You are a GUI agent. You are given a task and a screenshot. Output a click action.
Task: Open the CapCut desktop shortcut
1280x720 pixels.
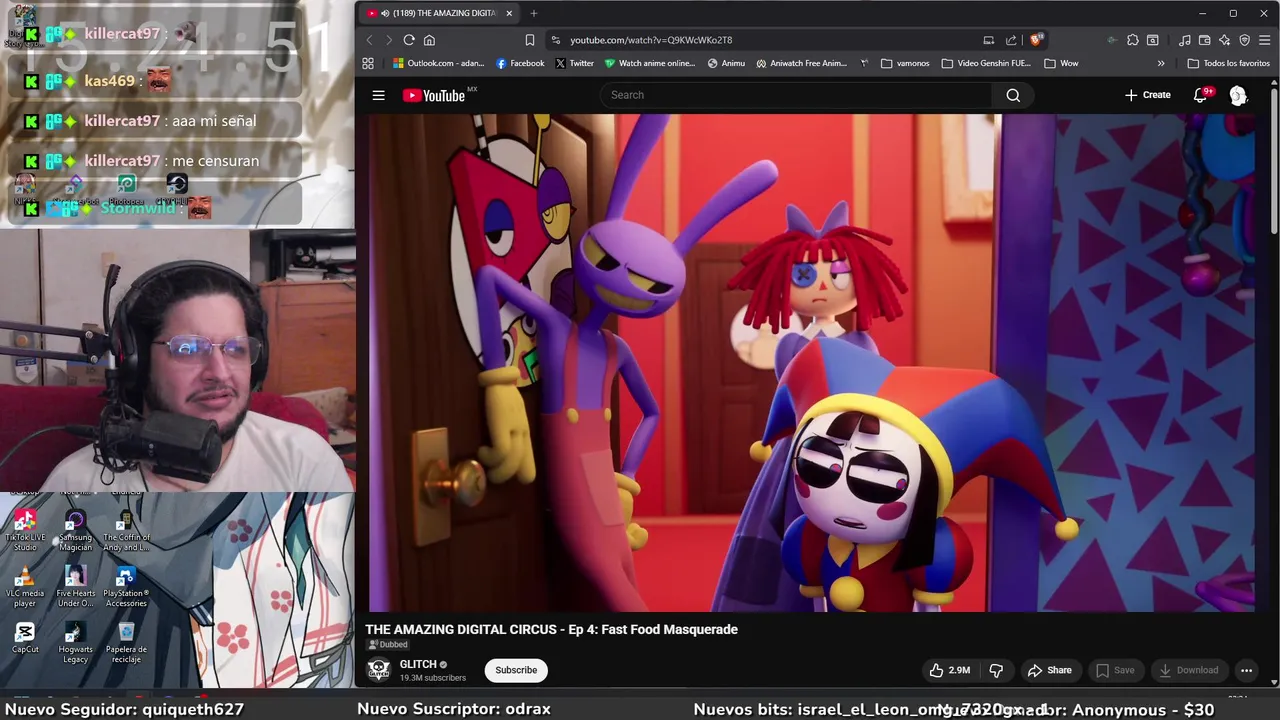25,638
